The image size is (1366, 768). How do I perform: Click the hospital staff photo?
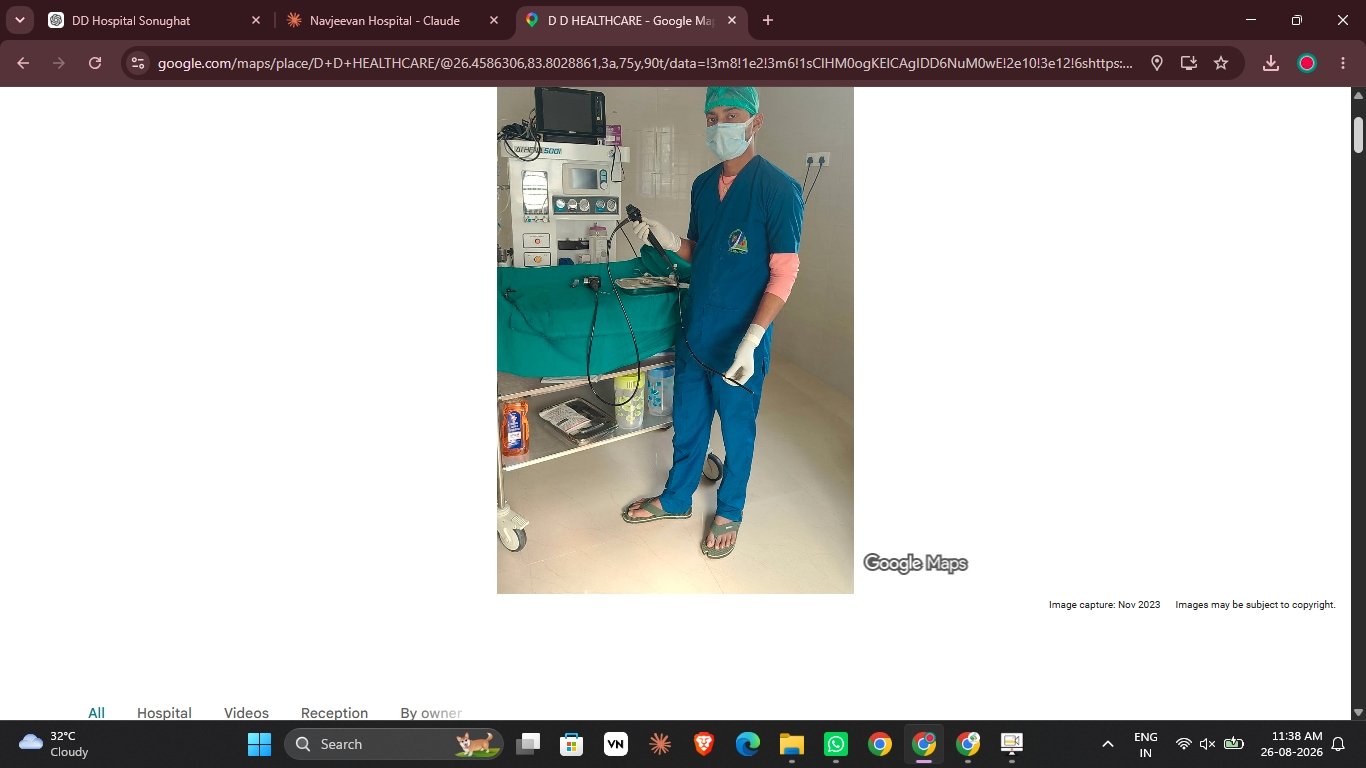coord(675,340)
